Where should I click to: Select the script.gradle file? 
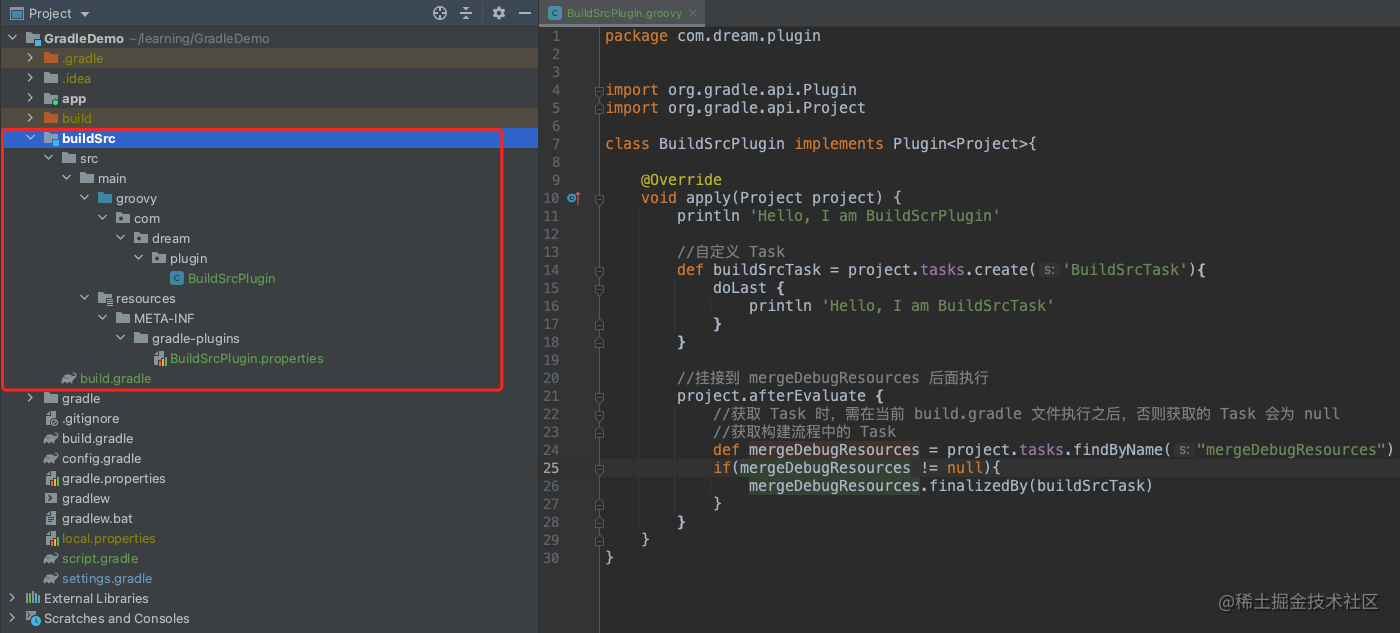pyautogui.click(x=100, y=558)
